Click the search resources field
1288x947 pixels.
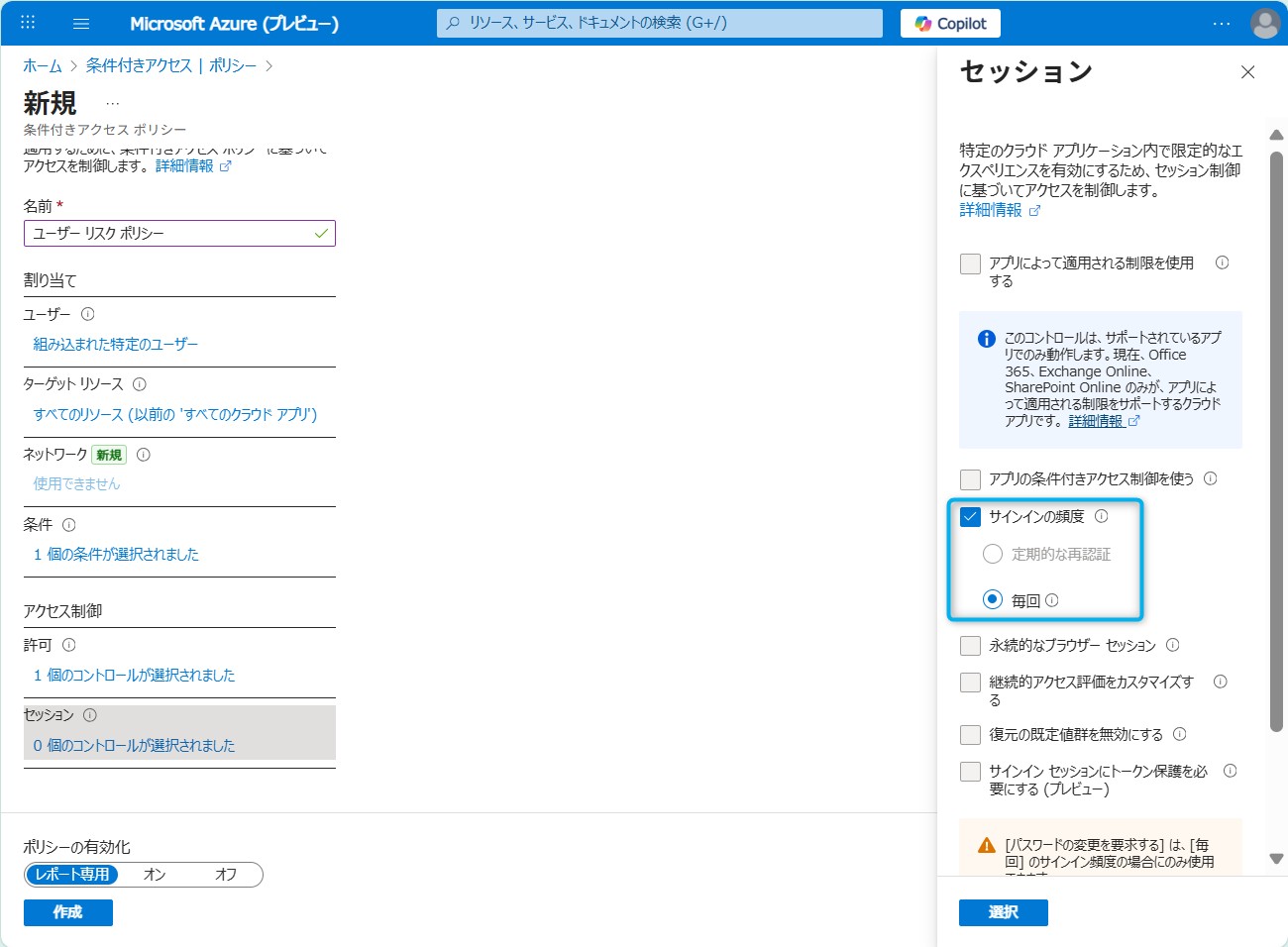coord(659,23)
